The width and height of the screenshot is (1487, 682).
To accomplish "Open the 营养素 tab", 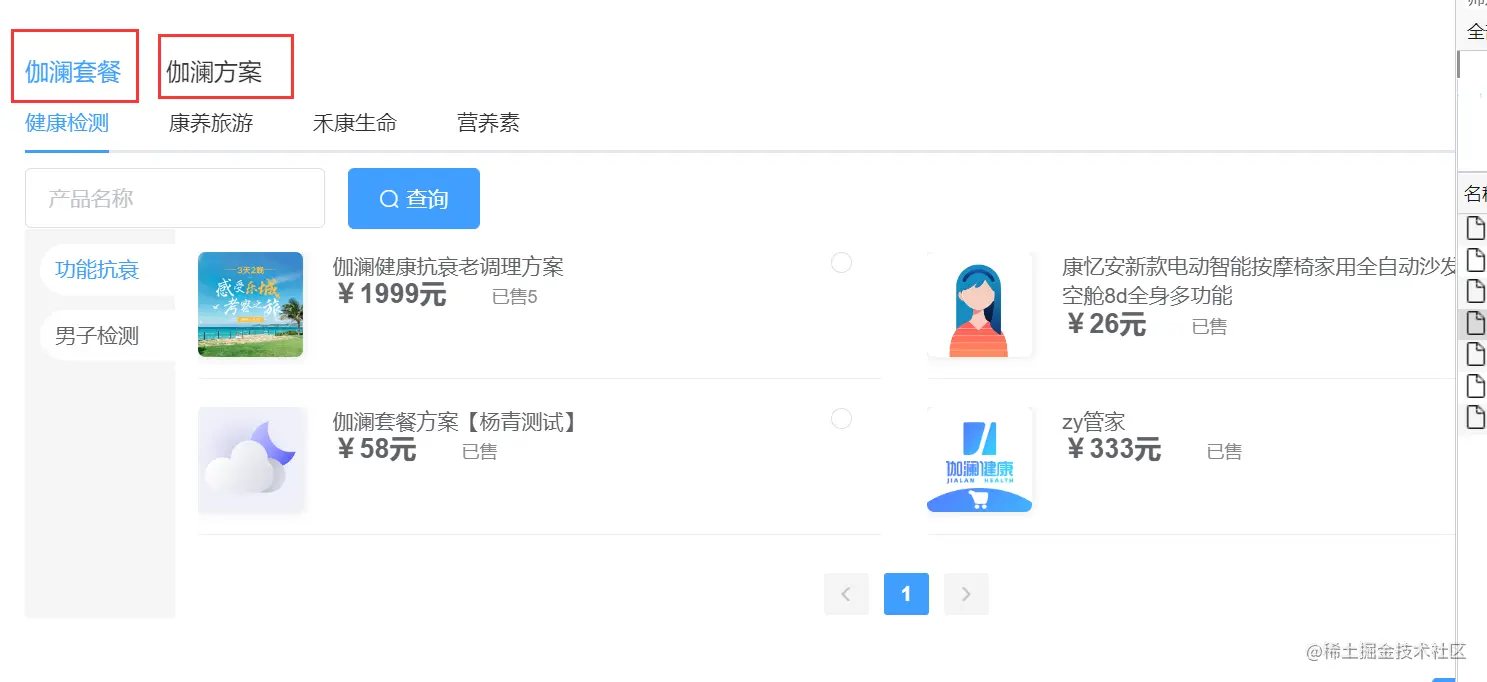I will [488, 123].
